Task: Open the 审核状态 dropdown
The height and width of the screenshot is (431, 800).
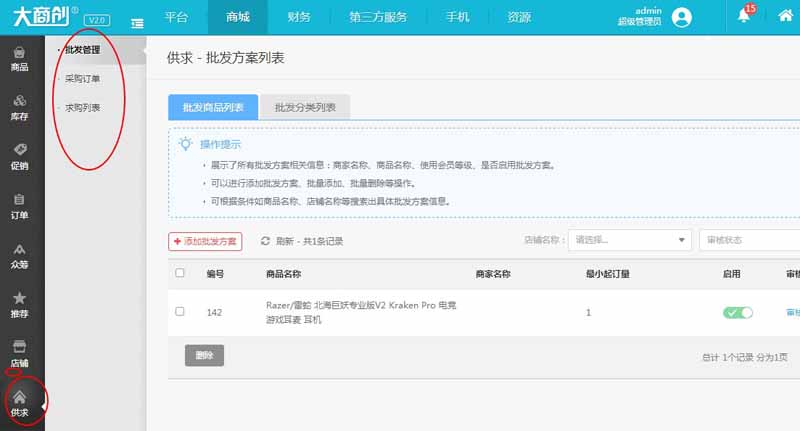Action: tap(749, 240)
